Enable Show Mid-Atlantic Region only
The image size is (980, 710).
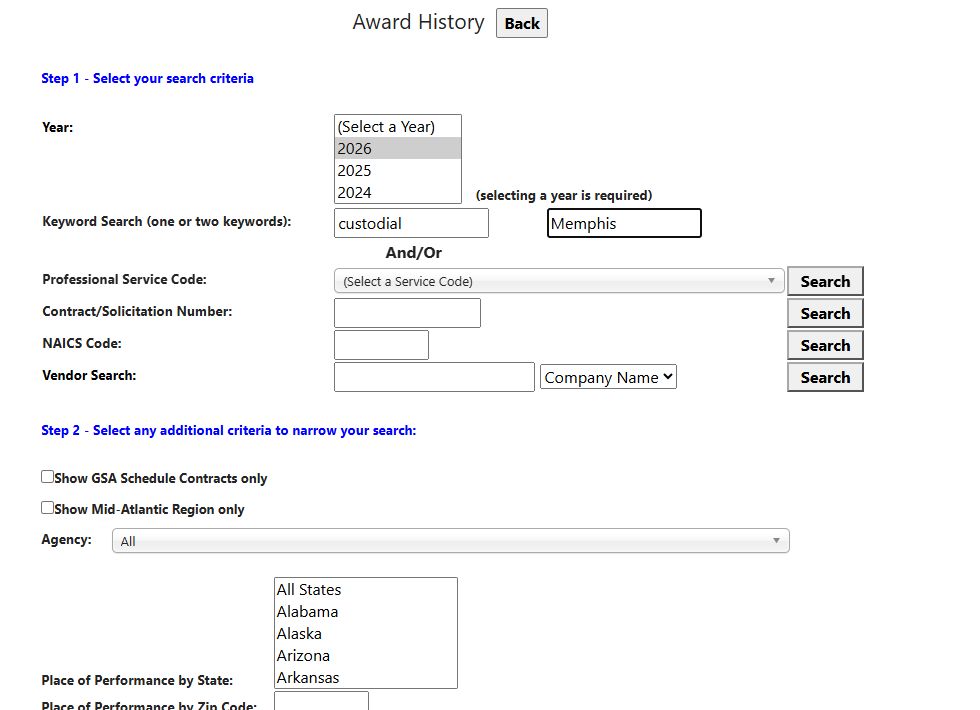point(48,508)
